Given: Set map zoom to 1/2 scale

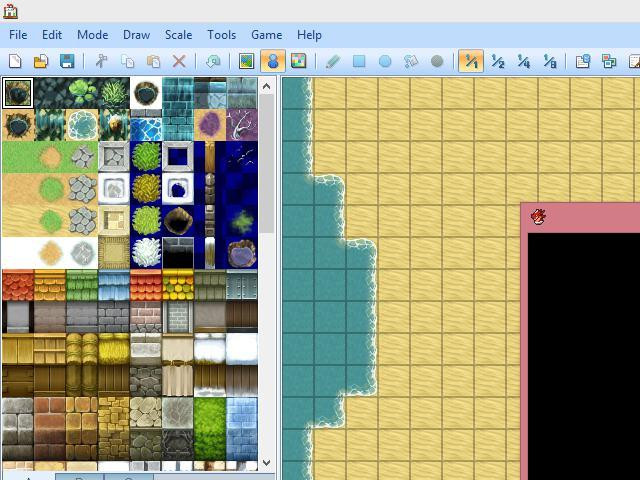Looking at the screenshot, I should 498,61.
